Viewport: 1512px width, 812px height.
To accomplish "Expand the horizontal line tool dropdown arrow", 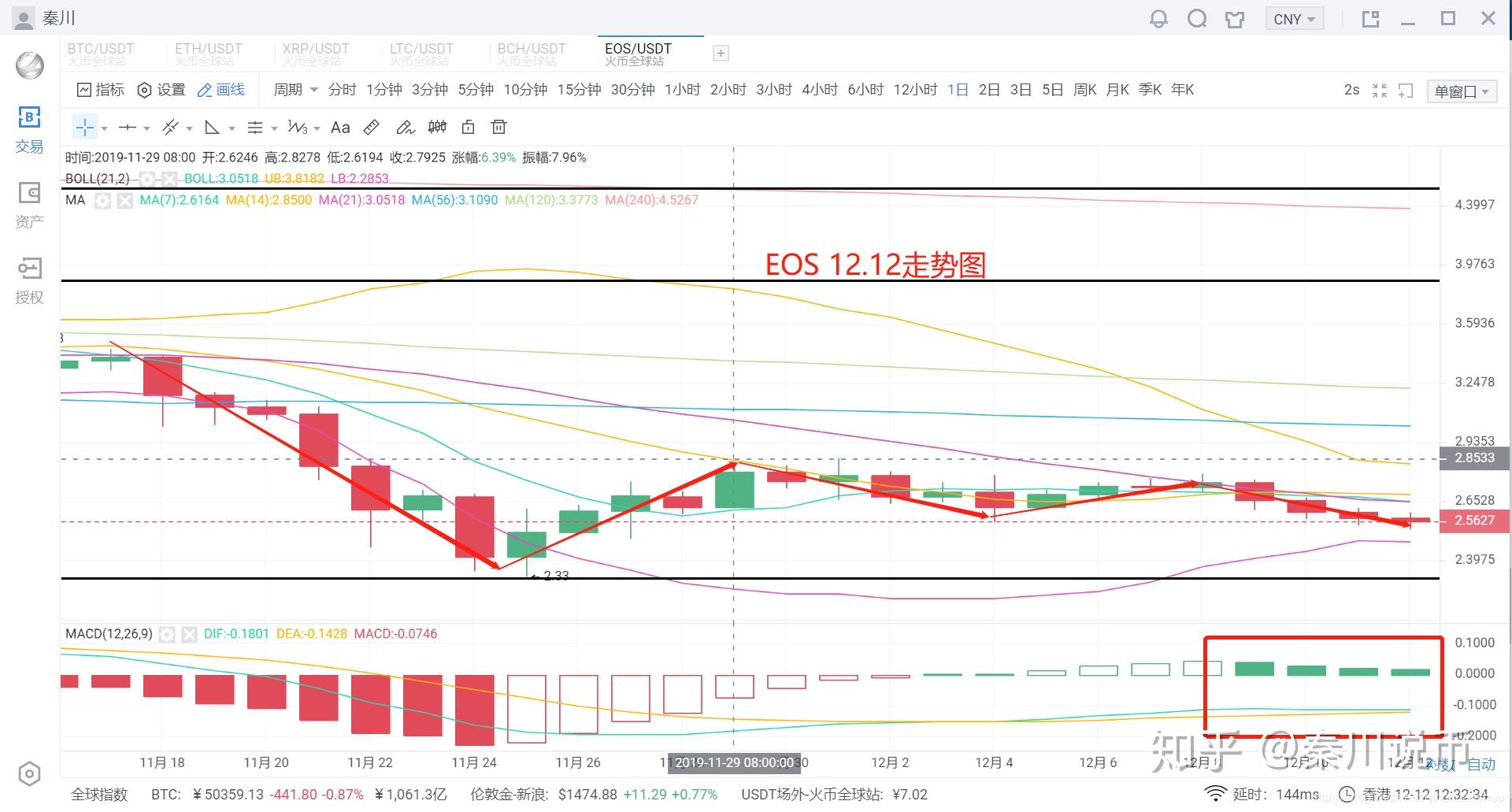I will (x=146, y=128).
